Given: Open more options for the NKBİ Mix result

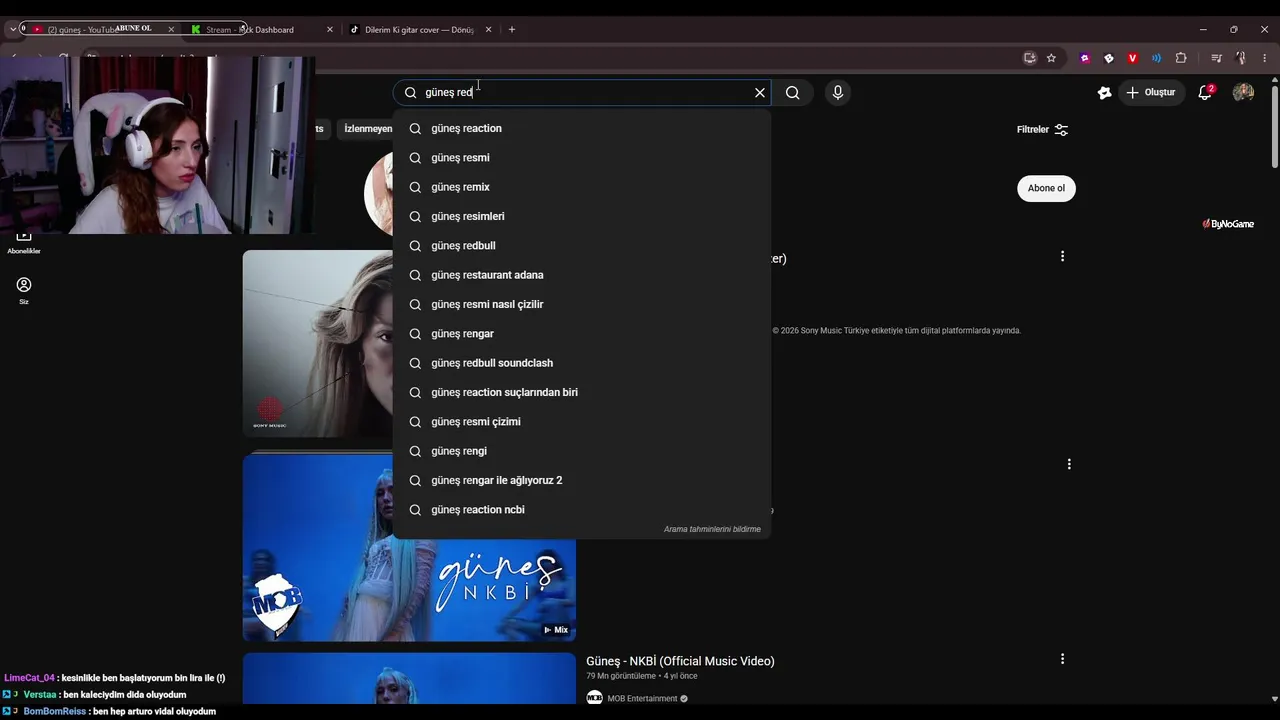Looking at the screenshot, I should click(x=1069, y=464).
